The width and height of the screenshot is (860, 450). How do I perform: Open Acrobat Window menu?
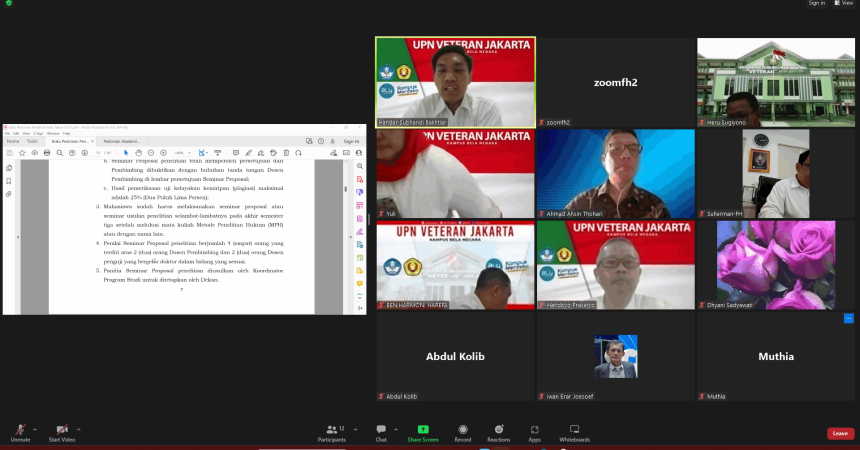tap(53, 133)
